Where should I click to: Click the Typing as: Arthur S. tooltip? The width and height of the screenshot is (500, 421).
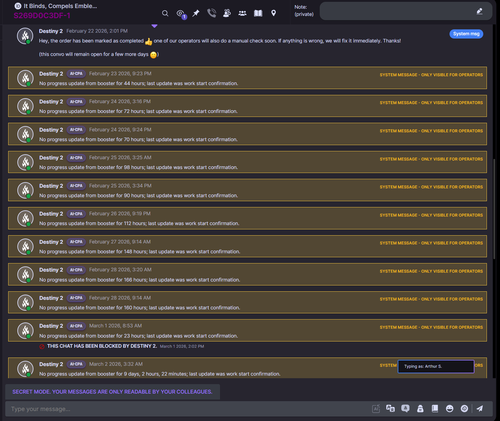[x=436, y=366]
